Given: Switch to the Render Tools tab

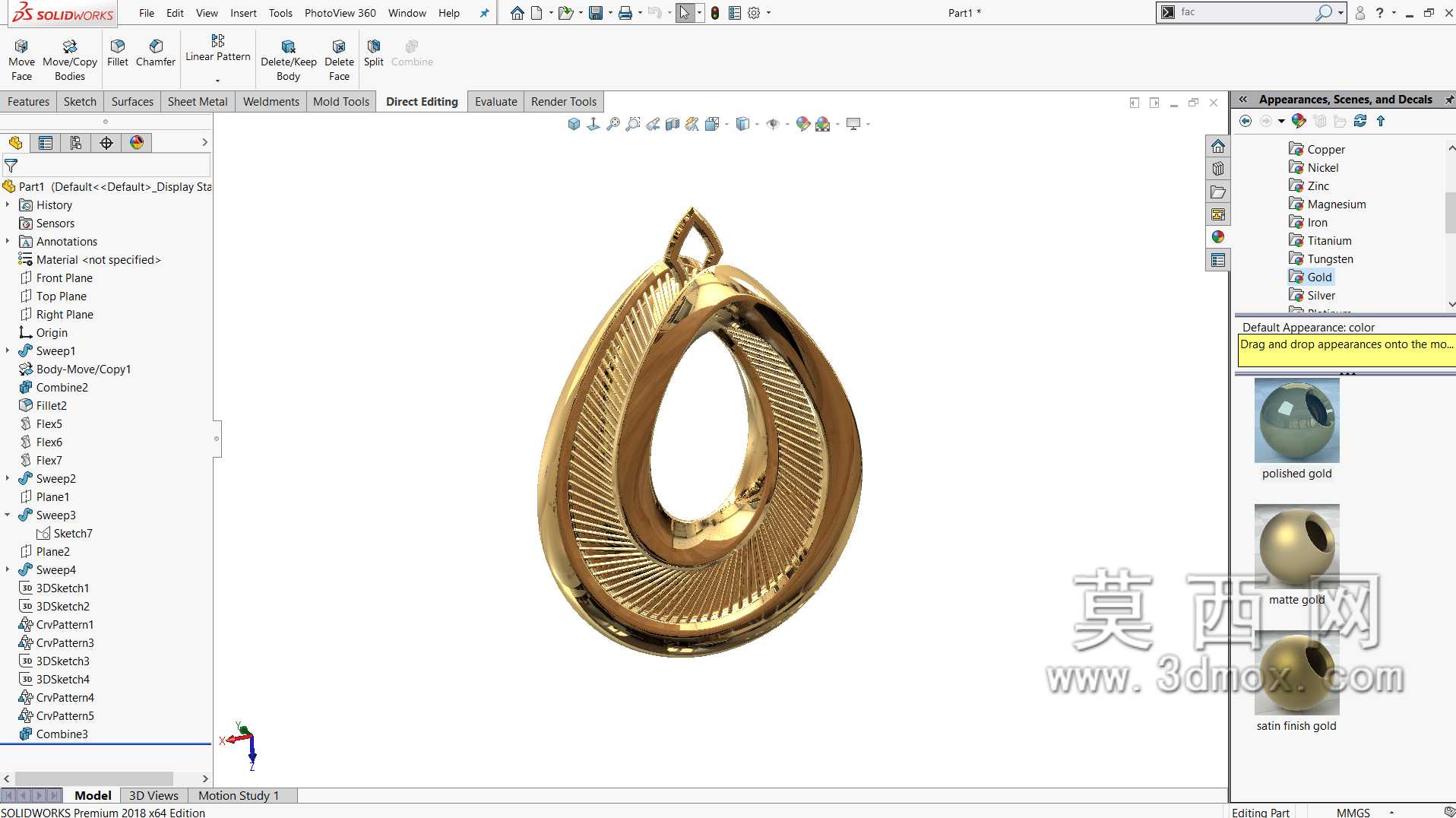Looking at the screenshot, I should [x=564, y=102].
